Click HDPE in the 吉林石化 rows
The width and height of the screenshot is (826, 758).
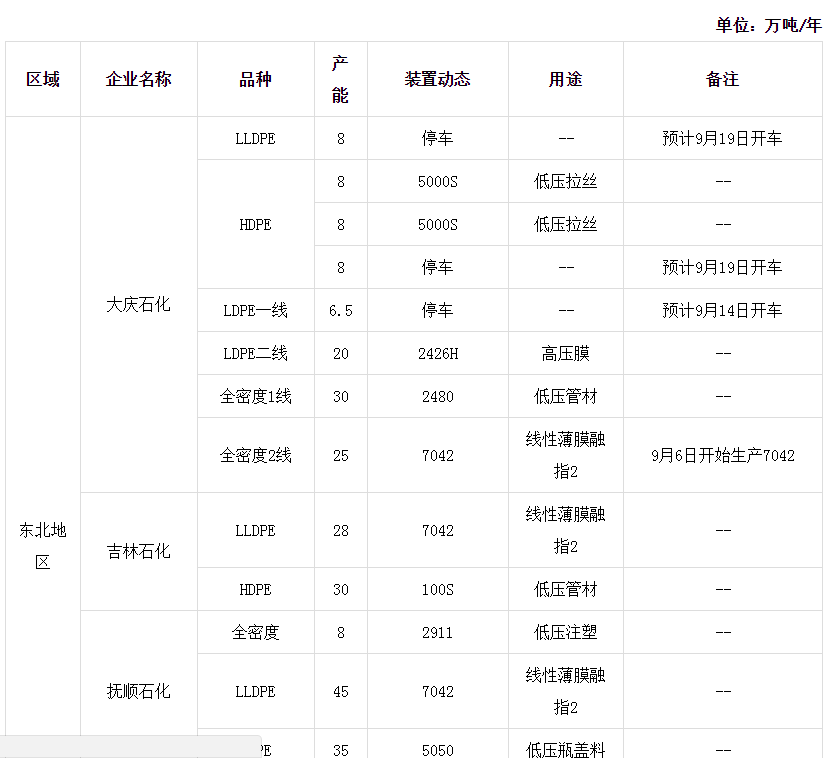tap(255, 589)
